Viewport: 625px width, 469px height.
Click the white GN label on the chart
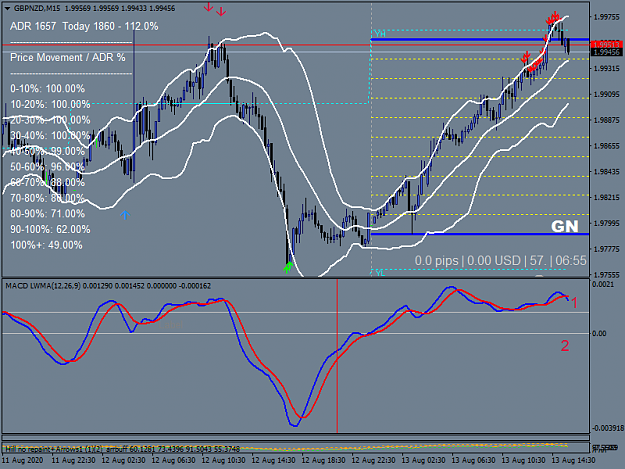tap(564, 226)
